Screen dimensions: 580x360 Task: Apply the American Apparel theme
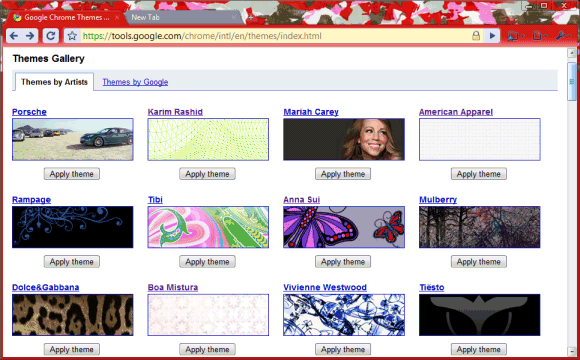tap(479, 174)
